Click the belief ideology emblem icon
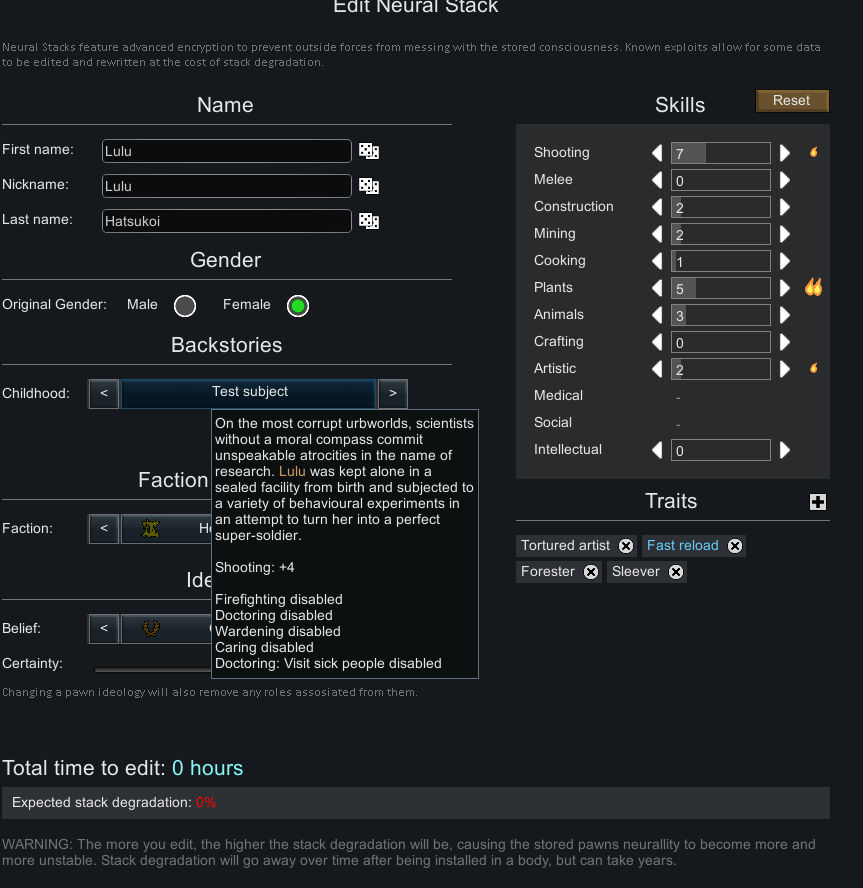Screen dimensions: 863x888 point(151,628)
